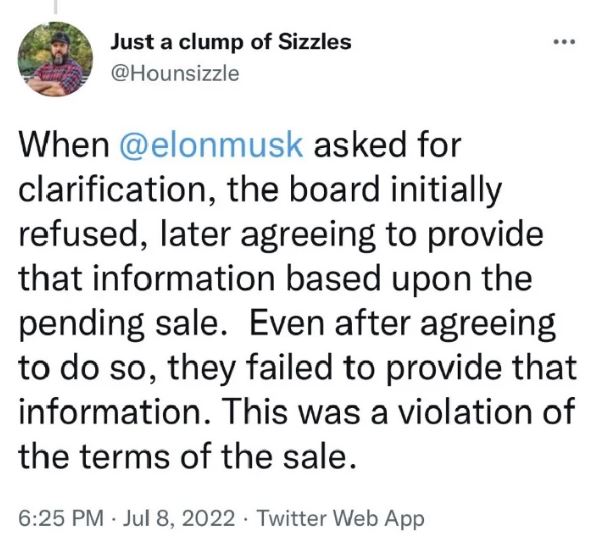Screen dimensions: 590x550
Task: Click the phrase 'Even after agreeing'
Action: point(403,324)
